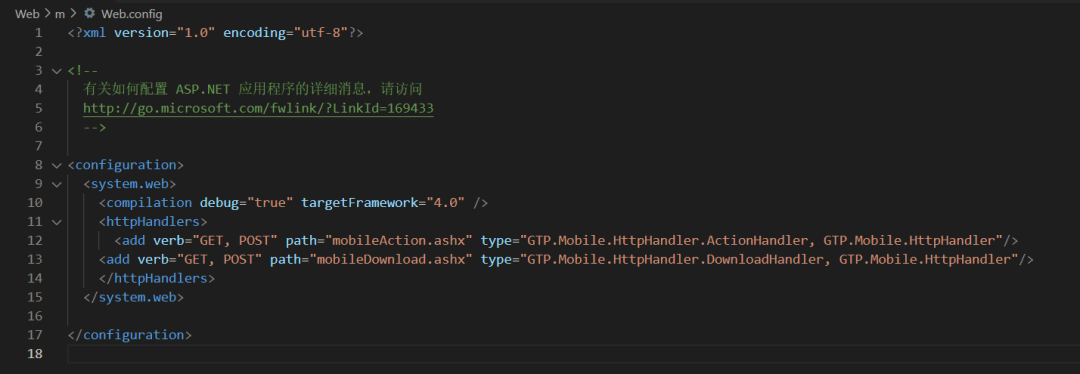Click the xml version "1.0" value
Screen dimensions: 1080x374
[196, 32]
